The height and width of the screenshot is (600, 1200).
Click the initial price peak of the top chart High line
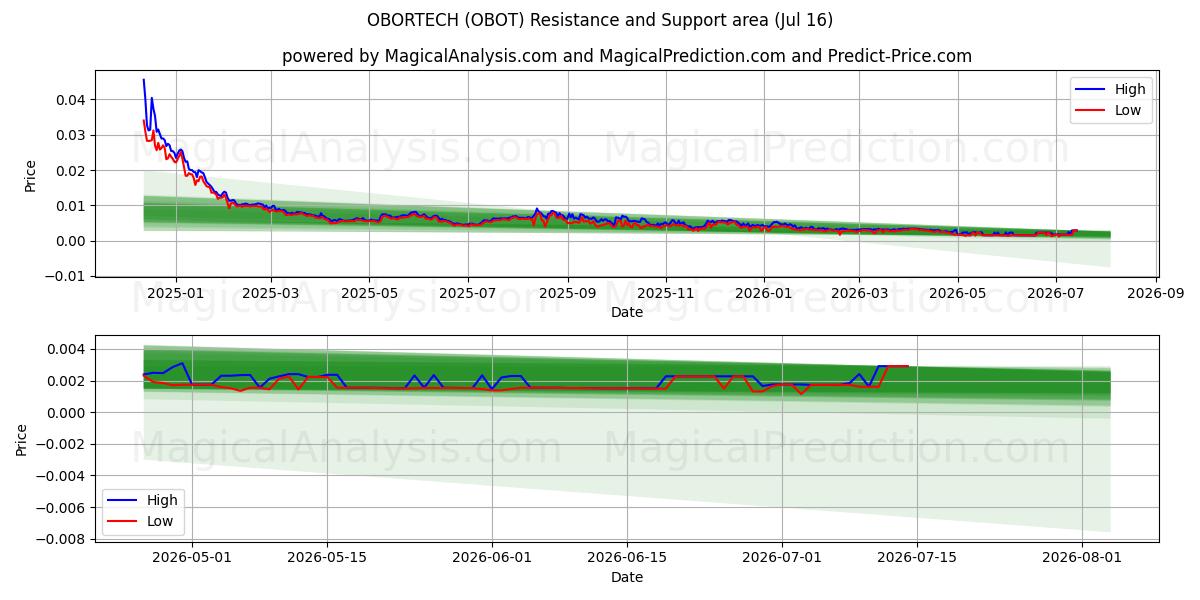[x=144, y=80]
